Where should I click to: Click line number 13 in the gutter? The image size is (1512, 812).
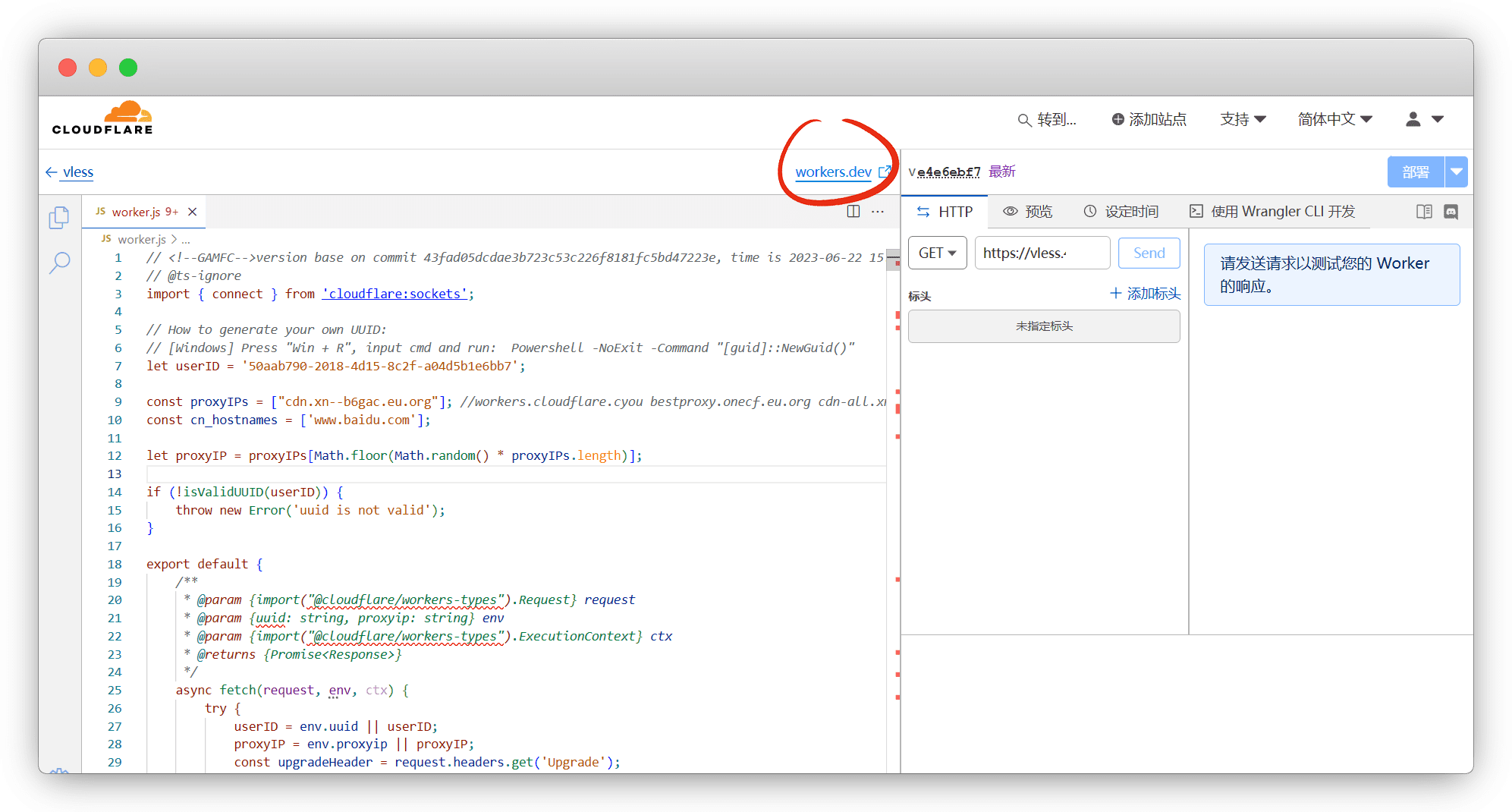115,474
